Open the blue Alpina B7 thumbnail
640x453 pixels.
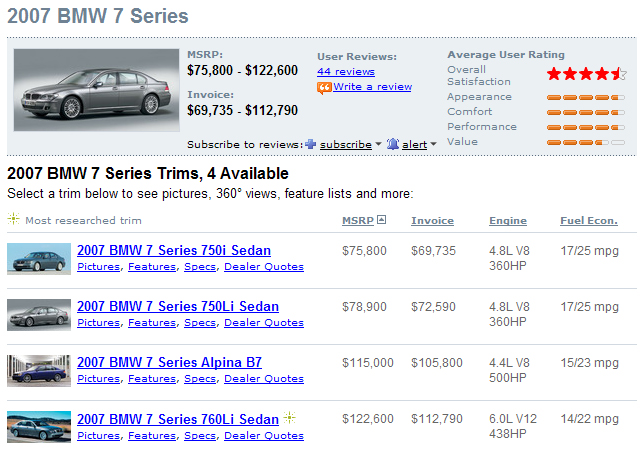[x=39, y=371]
